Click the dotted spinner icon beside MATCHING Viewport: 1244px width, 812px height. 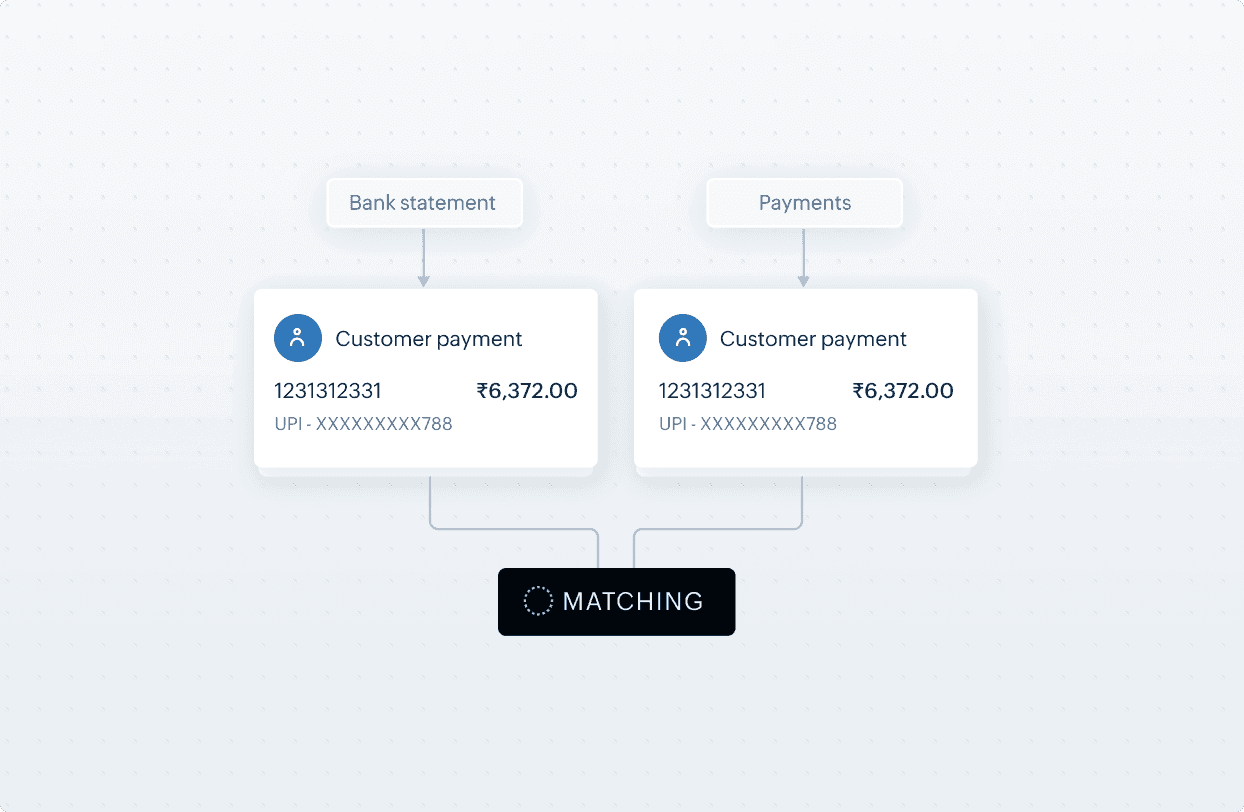pos(538,601)
